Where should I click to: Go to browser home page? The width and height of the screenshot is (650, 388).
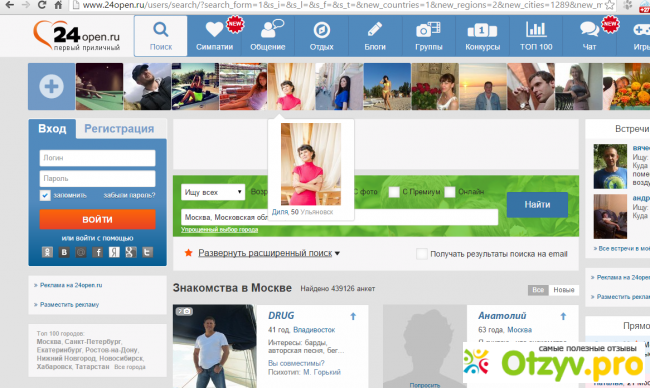click(x=58, y=5)
